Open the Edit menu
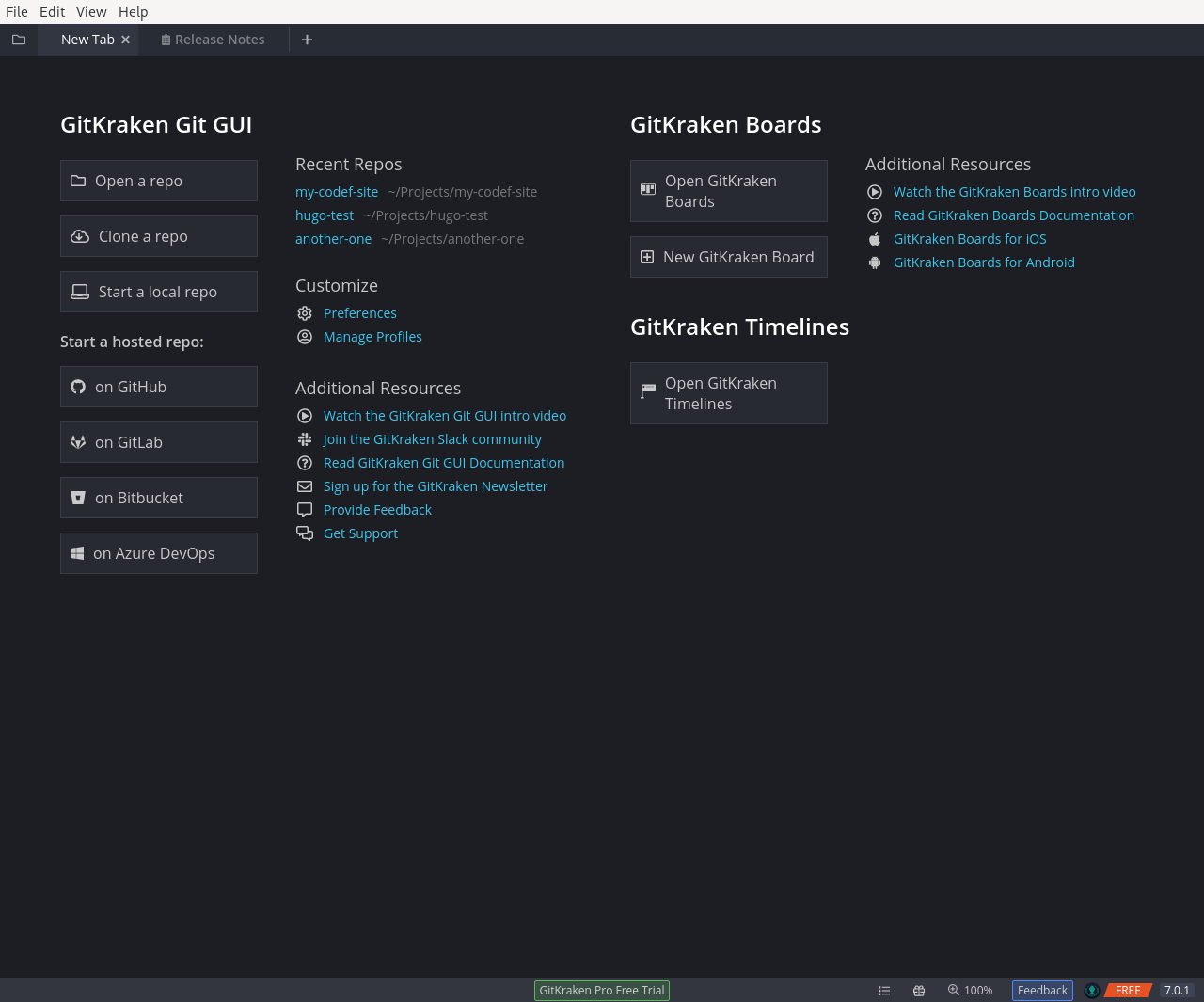Screen dimensions: 1204x1002 click(52, 11)
